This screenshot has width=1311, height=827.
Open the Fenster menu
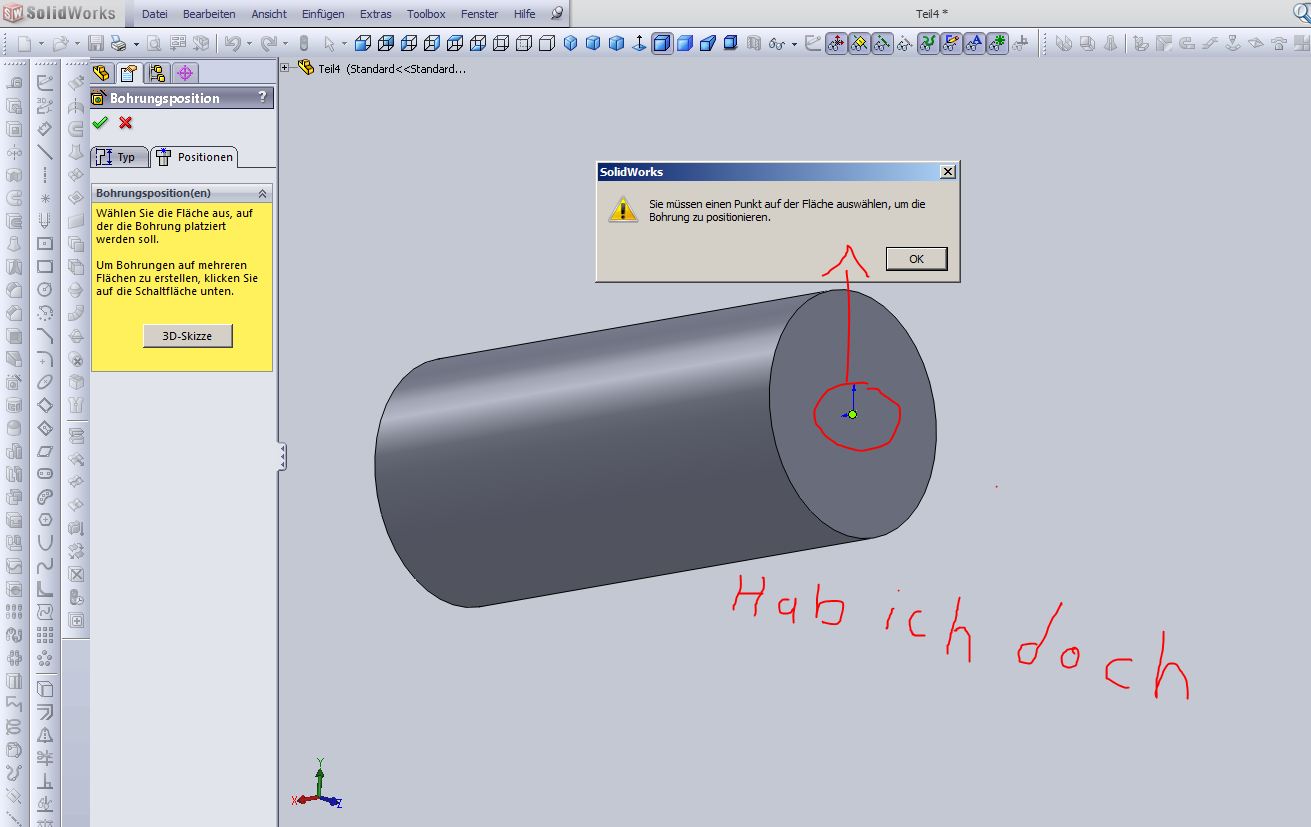tap(479, 14)
